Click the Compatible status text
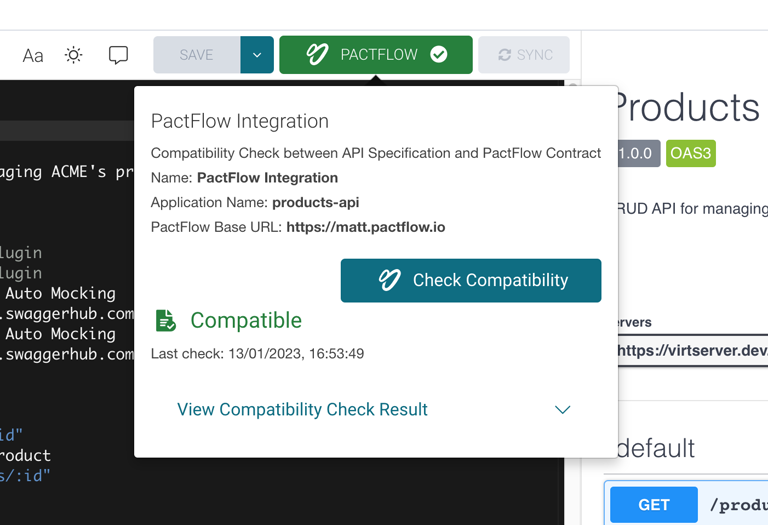Viewport: 768px width, 525px height. pyautogui.click(x=246, y=320)
